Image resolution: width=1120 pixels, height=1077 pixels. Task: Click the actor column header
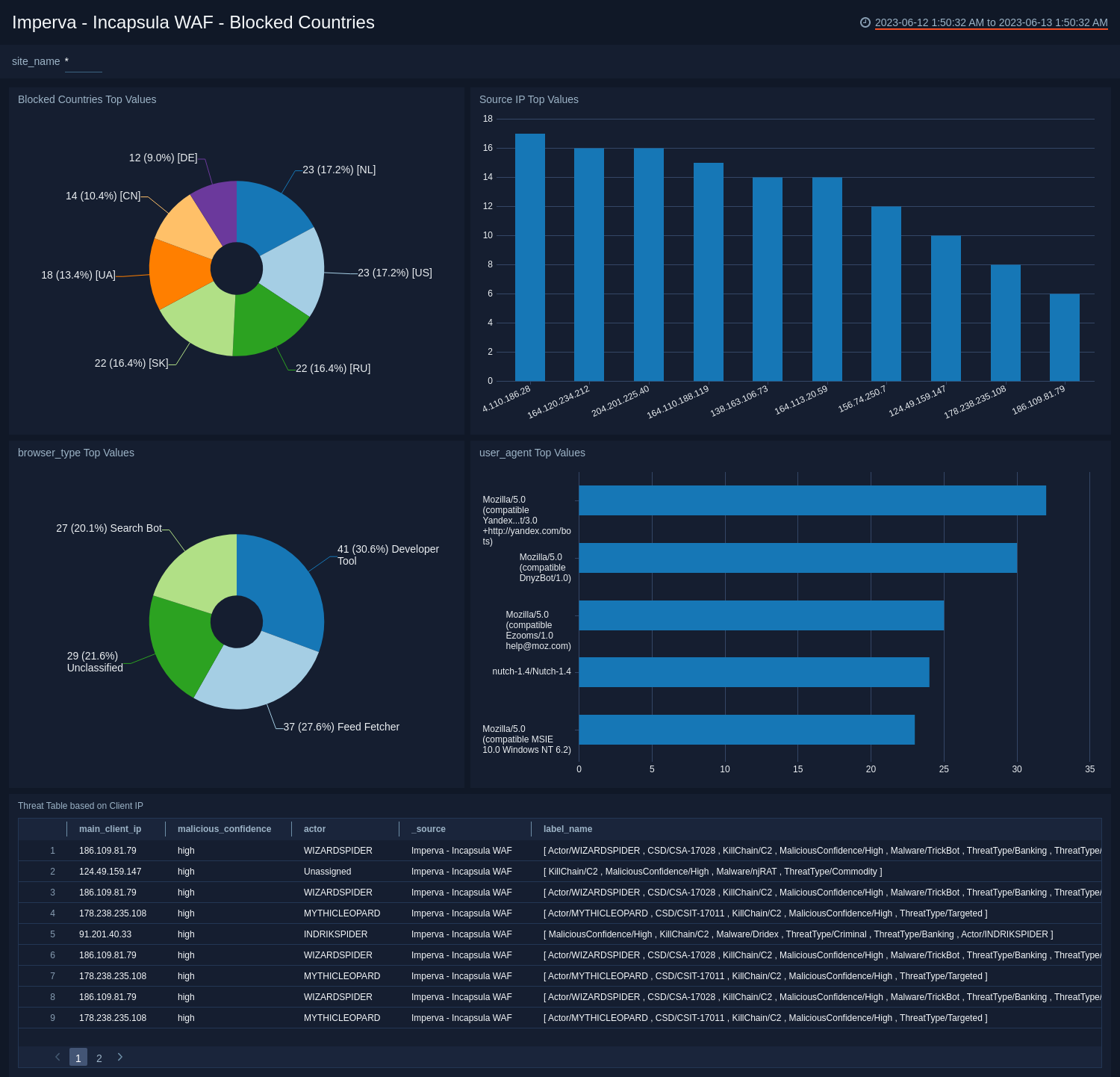(314, 829)
